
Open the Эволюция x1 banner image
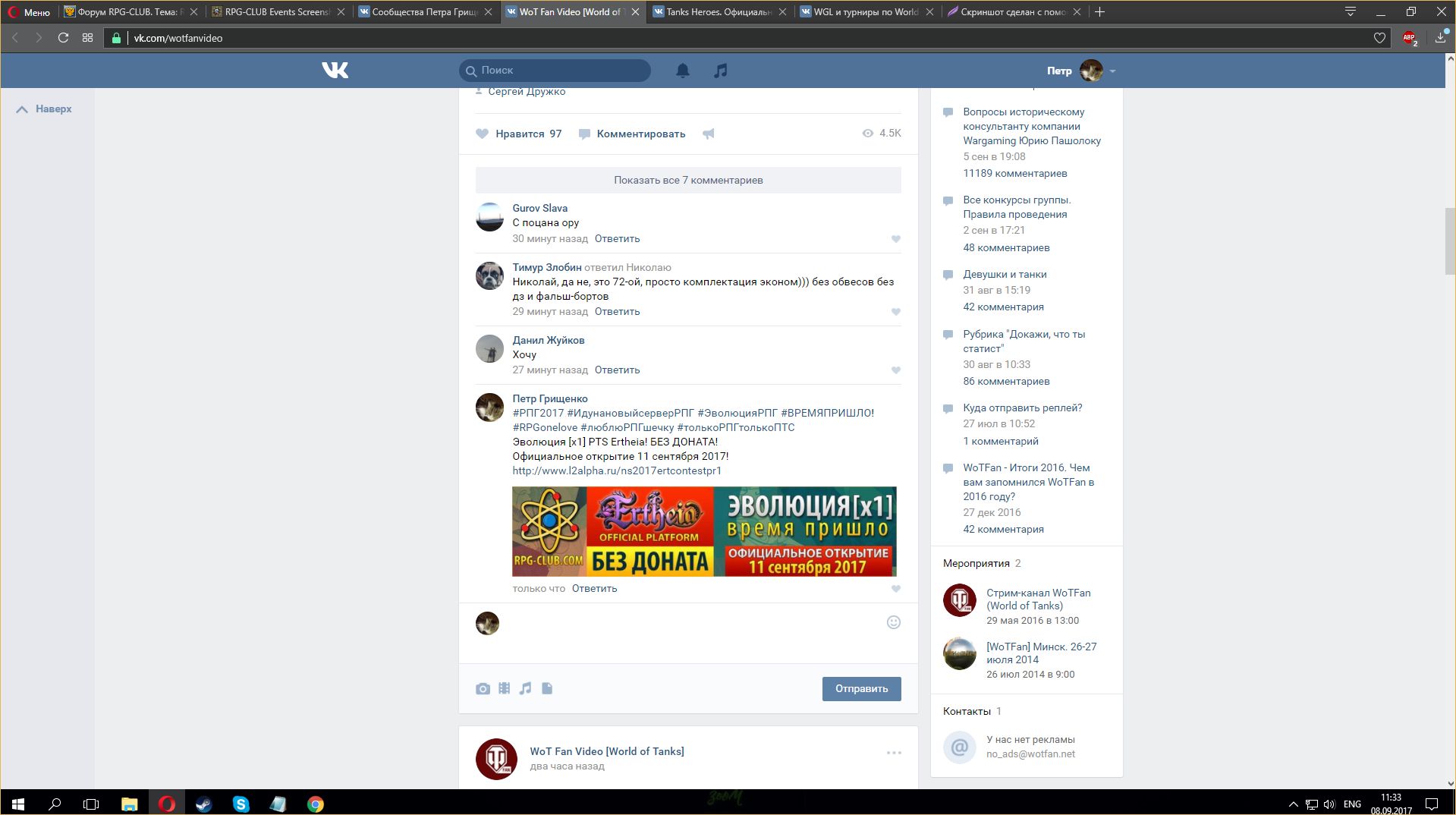pyautogui.click(x=704, y=531)
